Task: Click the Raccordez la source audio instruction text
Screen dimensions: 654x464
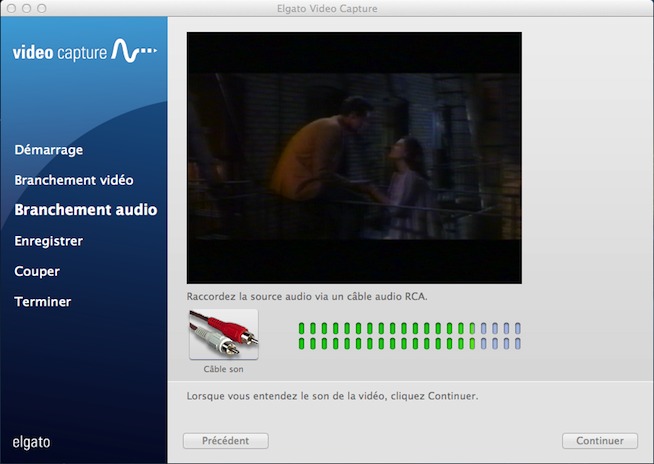Action: (x=313, y=297)
